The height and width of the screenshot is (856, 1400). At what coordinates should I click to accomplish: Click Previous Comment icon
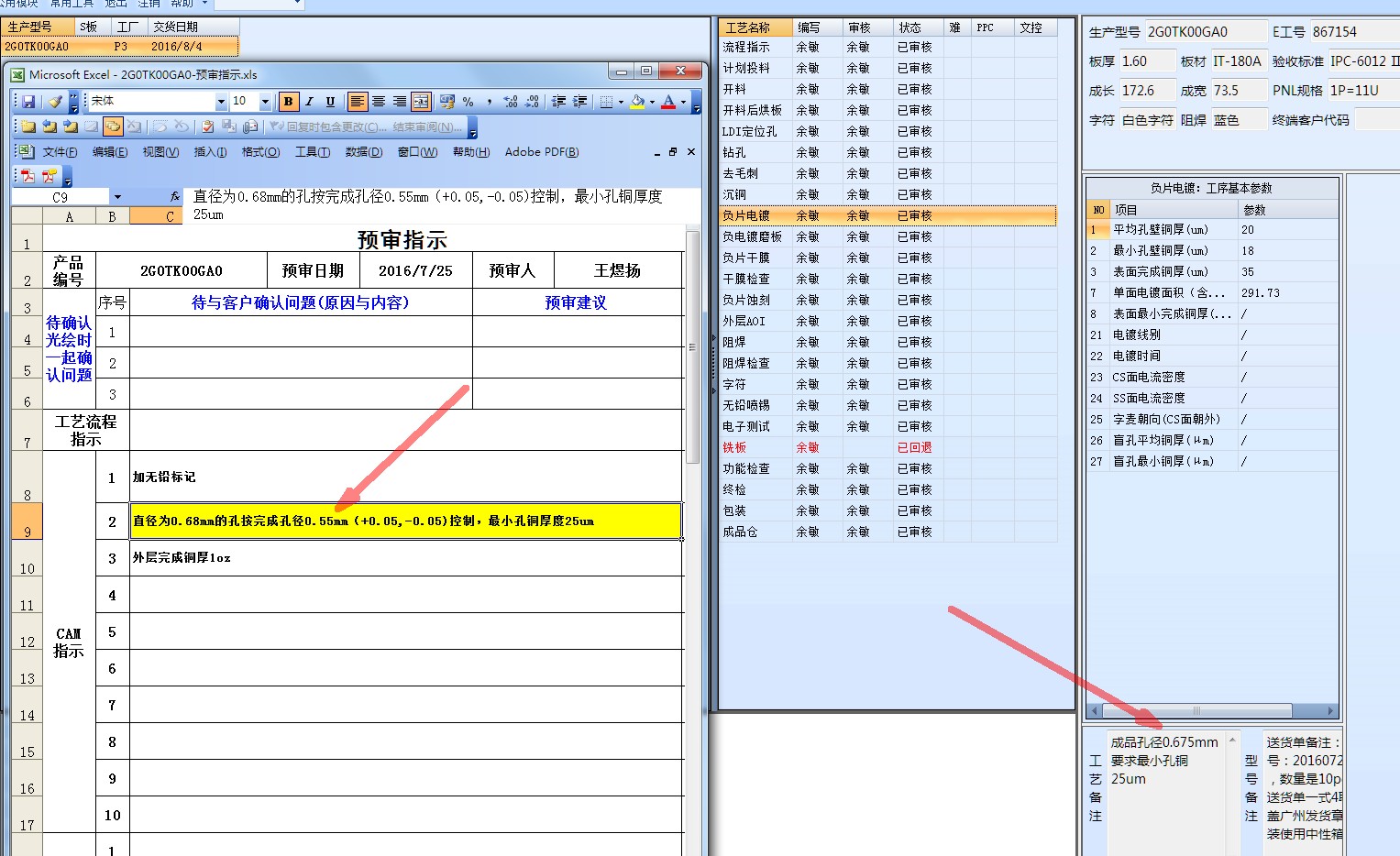[x=49, y=126]
